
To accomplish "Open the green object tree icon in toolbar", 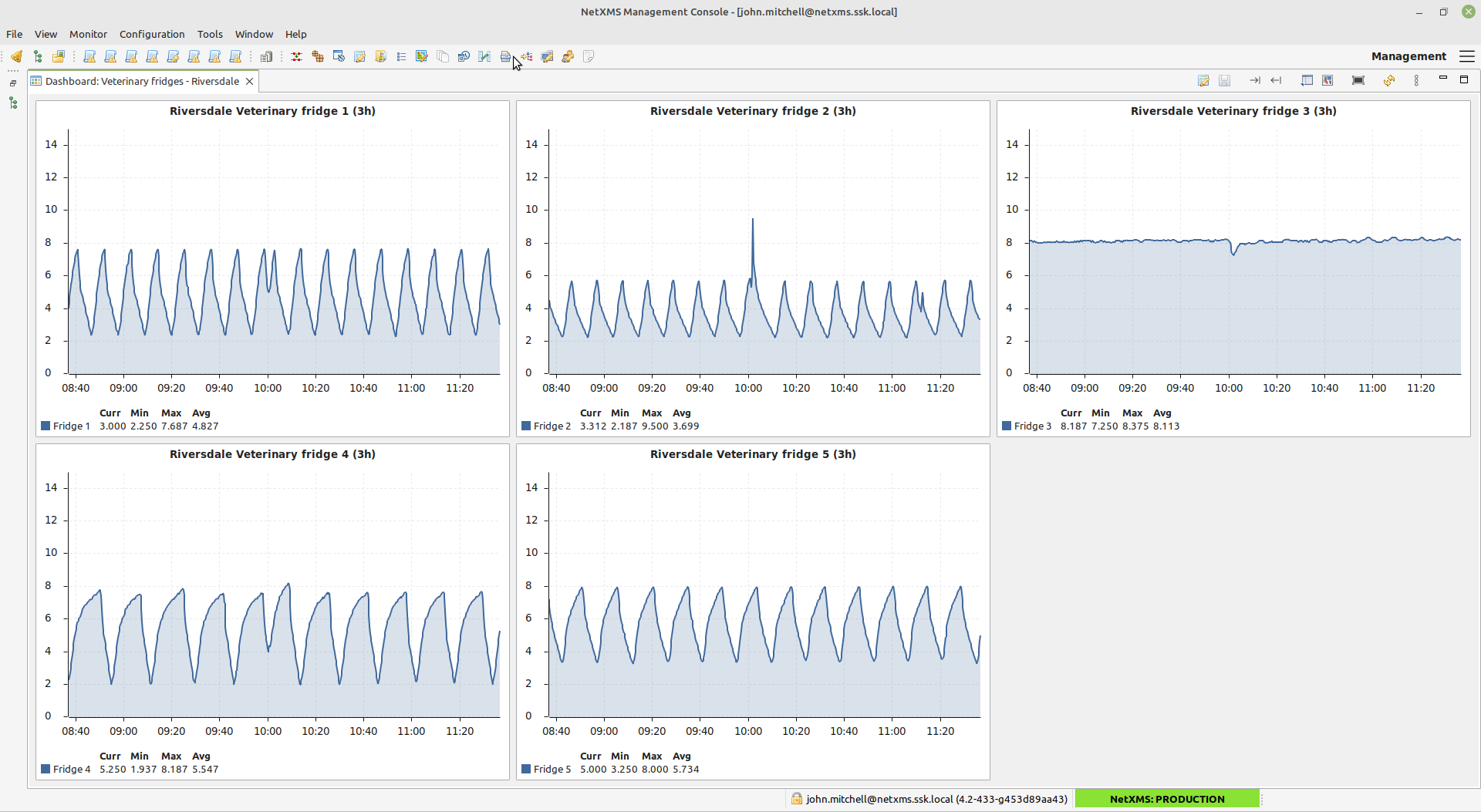I will (x=37, y=56).
